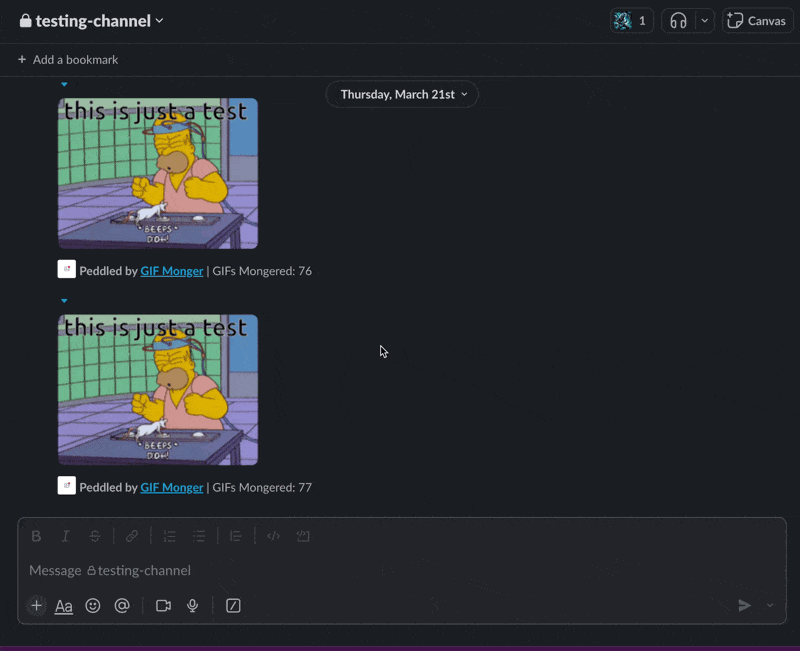This screenshot has width=800, height=651.
Task: Toggle bold formatting
Action: click(x=36, y=536)
